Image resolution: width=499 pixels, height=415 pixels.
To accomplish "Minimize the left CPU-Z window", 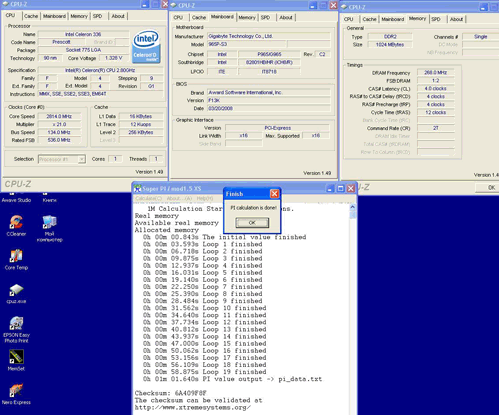I will tap(145, 4).
